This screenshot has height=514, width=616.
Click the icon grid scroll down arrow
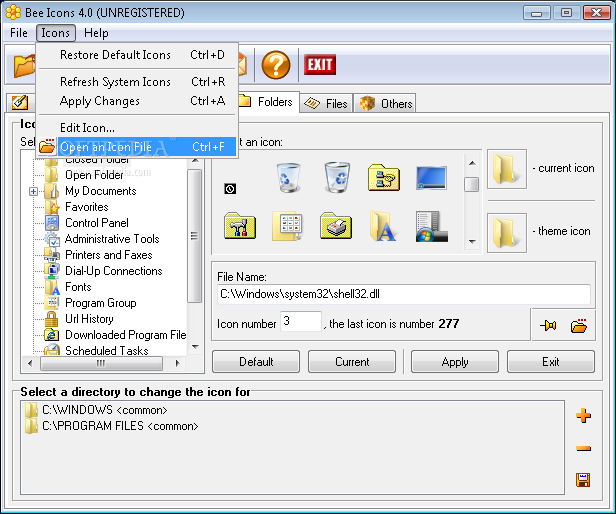(472, 241)
